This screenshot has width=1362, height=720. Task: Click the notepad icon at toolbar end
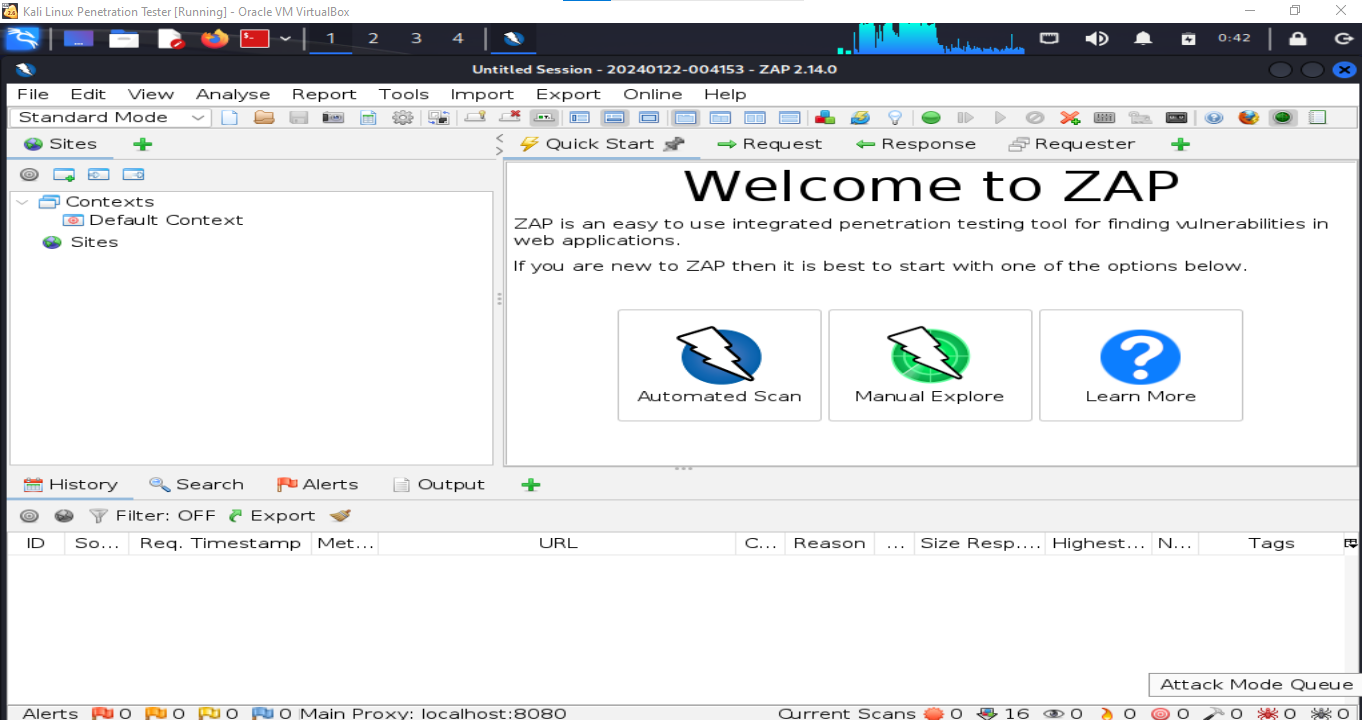click(1318, 118)
